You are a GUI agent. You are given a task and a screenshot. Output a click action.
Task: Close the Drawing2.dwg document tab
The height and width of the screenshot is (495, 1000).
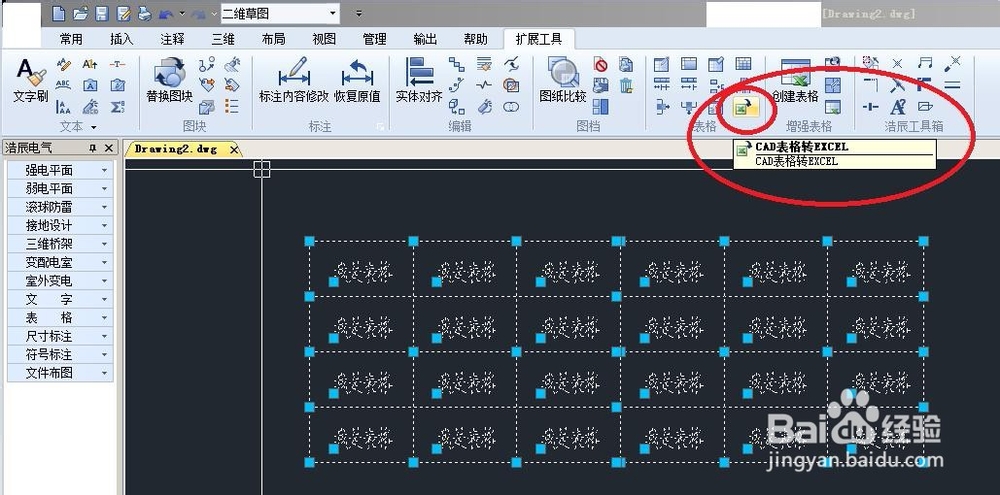pyautogui.click(x=234, y=149)
